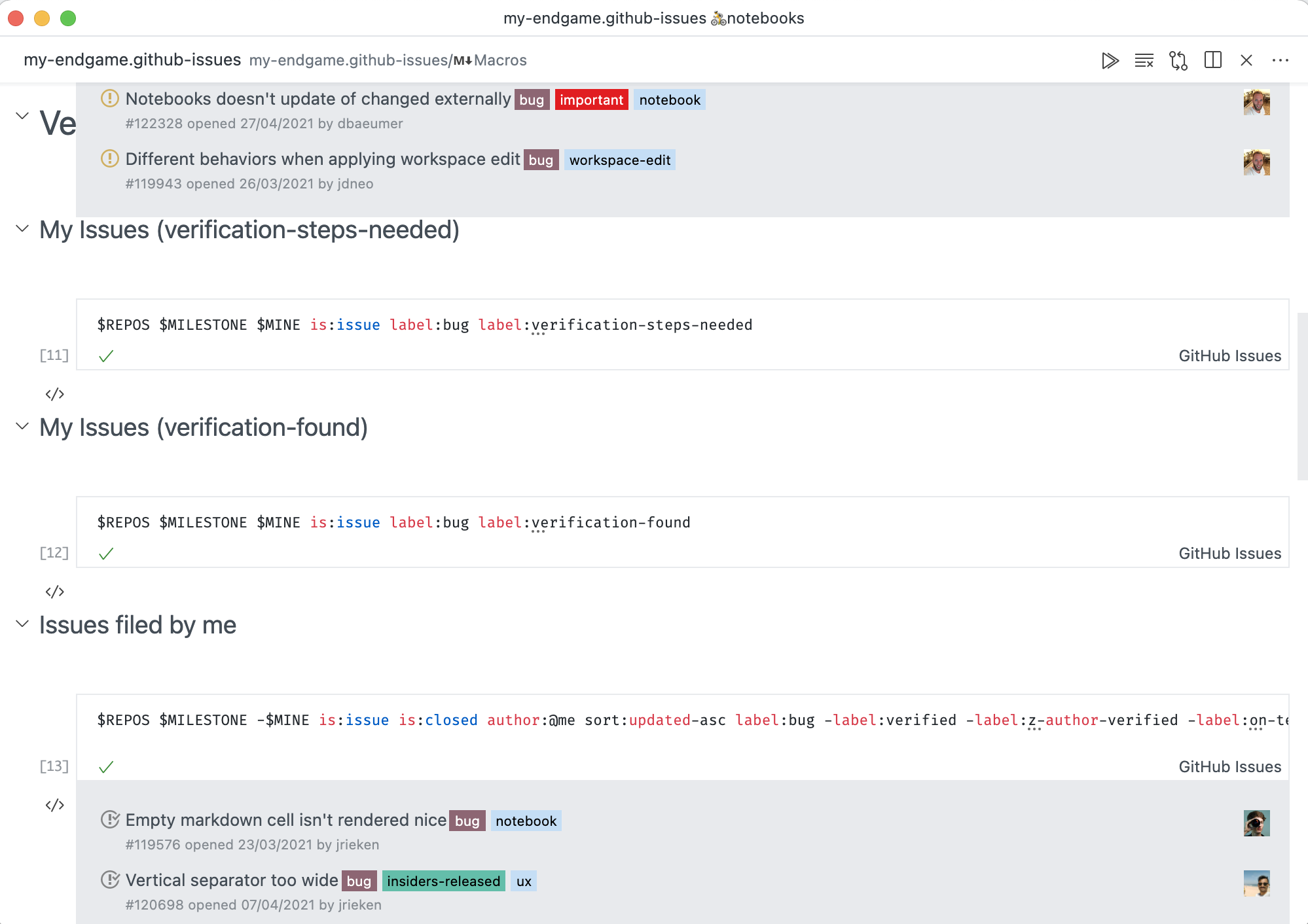This screenshot has width=1308, height=924.
Task: Select my-endgame.github-issues in the breadcrumb
Action: pos(132,60)
